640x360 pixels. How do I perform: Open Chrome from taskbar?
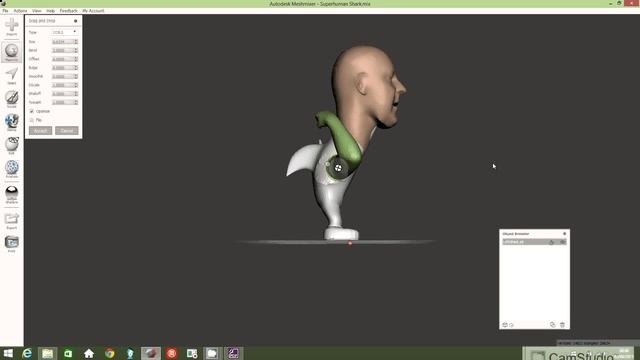[109, 353]
